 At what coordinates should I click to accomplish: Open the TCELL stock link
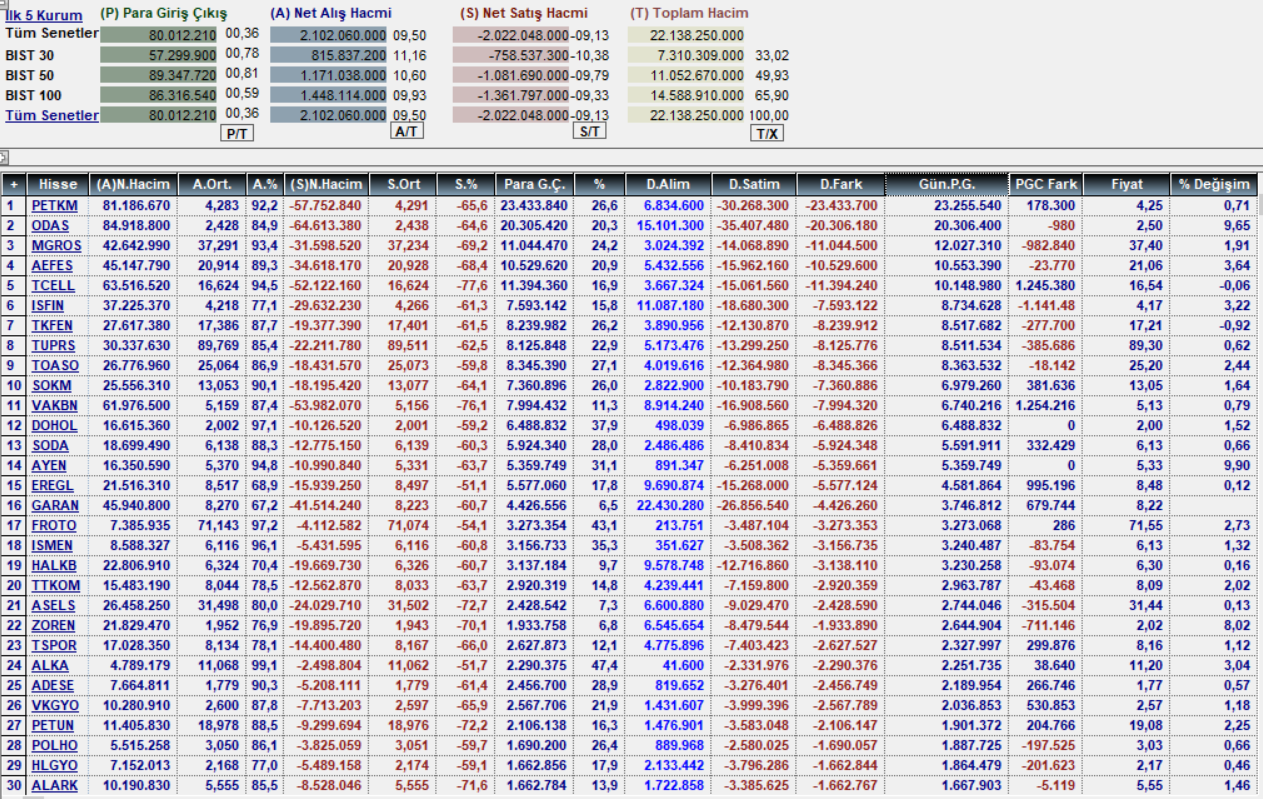click(53, 285)
